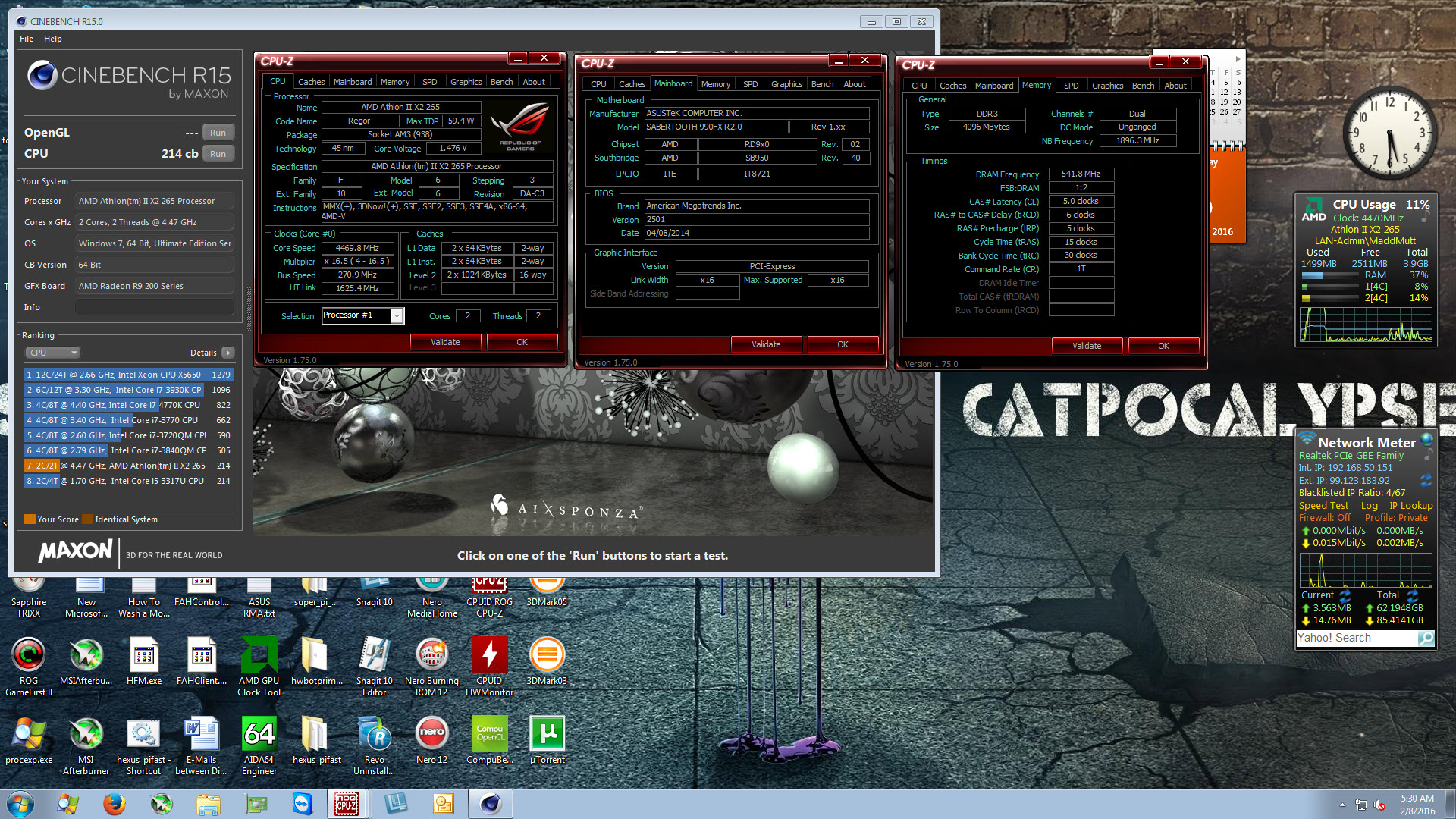Open CompuBench OpenCL desktop icon
The image size is (1456, 819).
coord(490,740)
